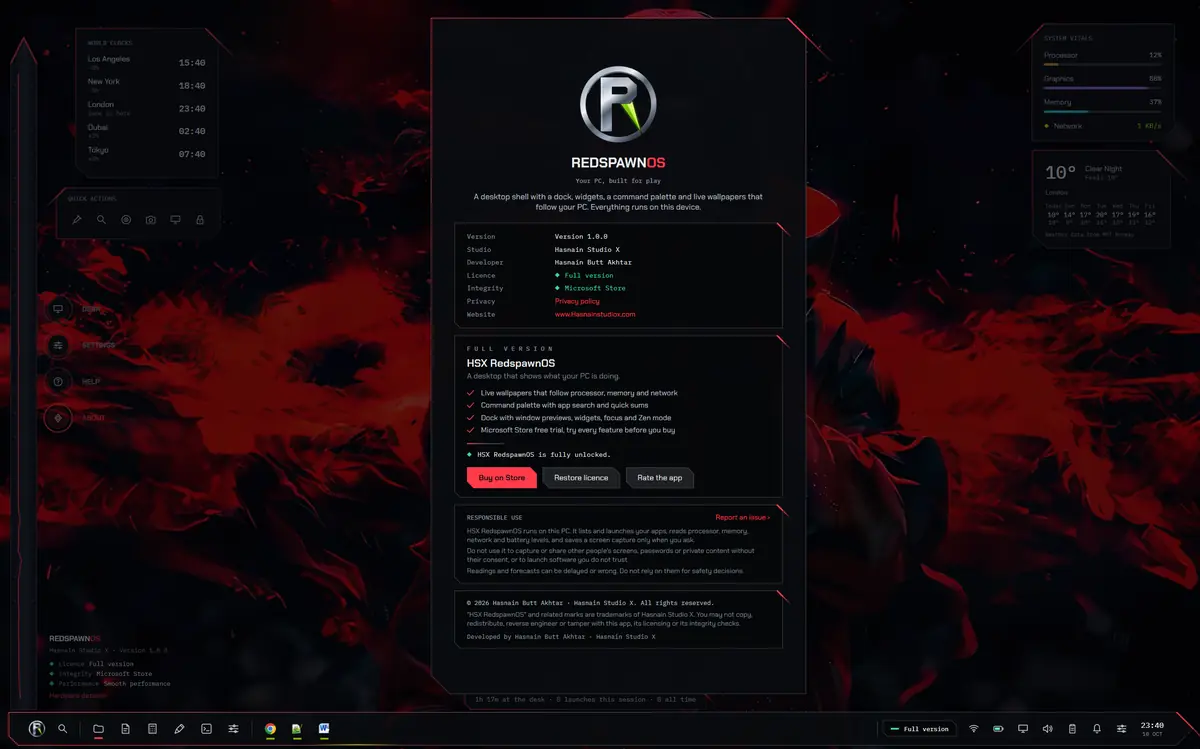
Task: Click the search quick action icon
Action: click(101, 219)
